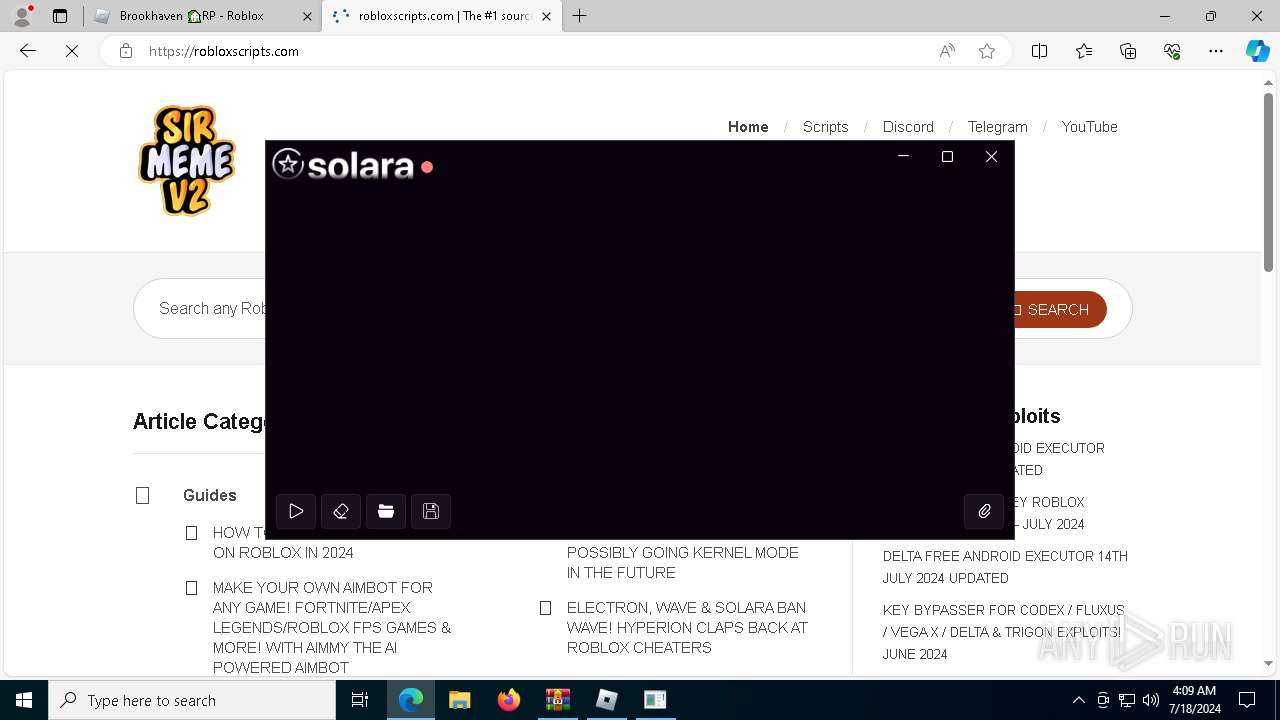The image size is (1280, 720).
Task: View site information lock icon
Action: (x=125, y=51)
